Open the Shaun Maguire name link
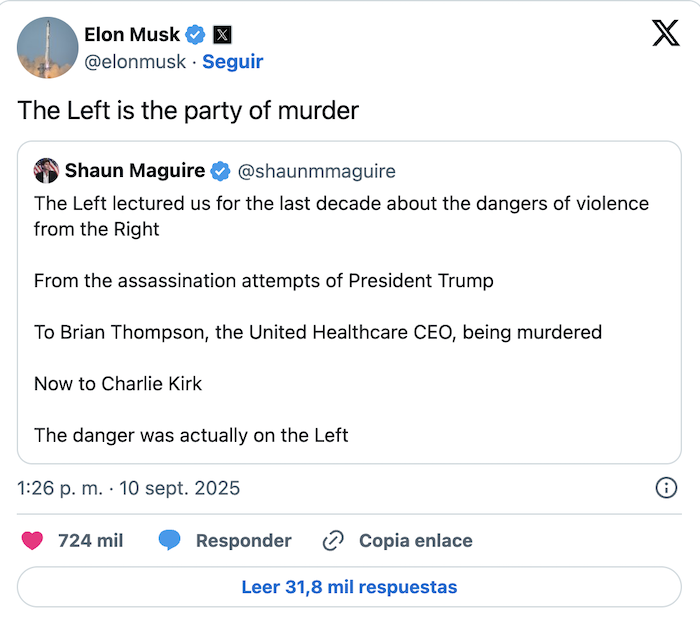The width and height of the screenshot is (700, 621). [x=135, y=171]
